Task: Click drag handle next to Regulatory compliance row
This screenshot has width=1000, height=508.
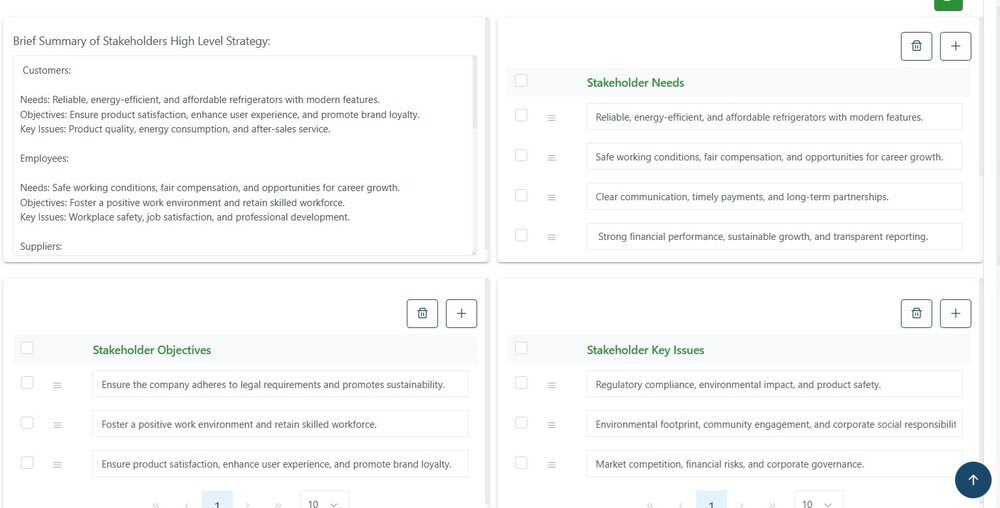Action: pyautogui.click(x=551, y=384)
